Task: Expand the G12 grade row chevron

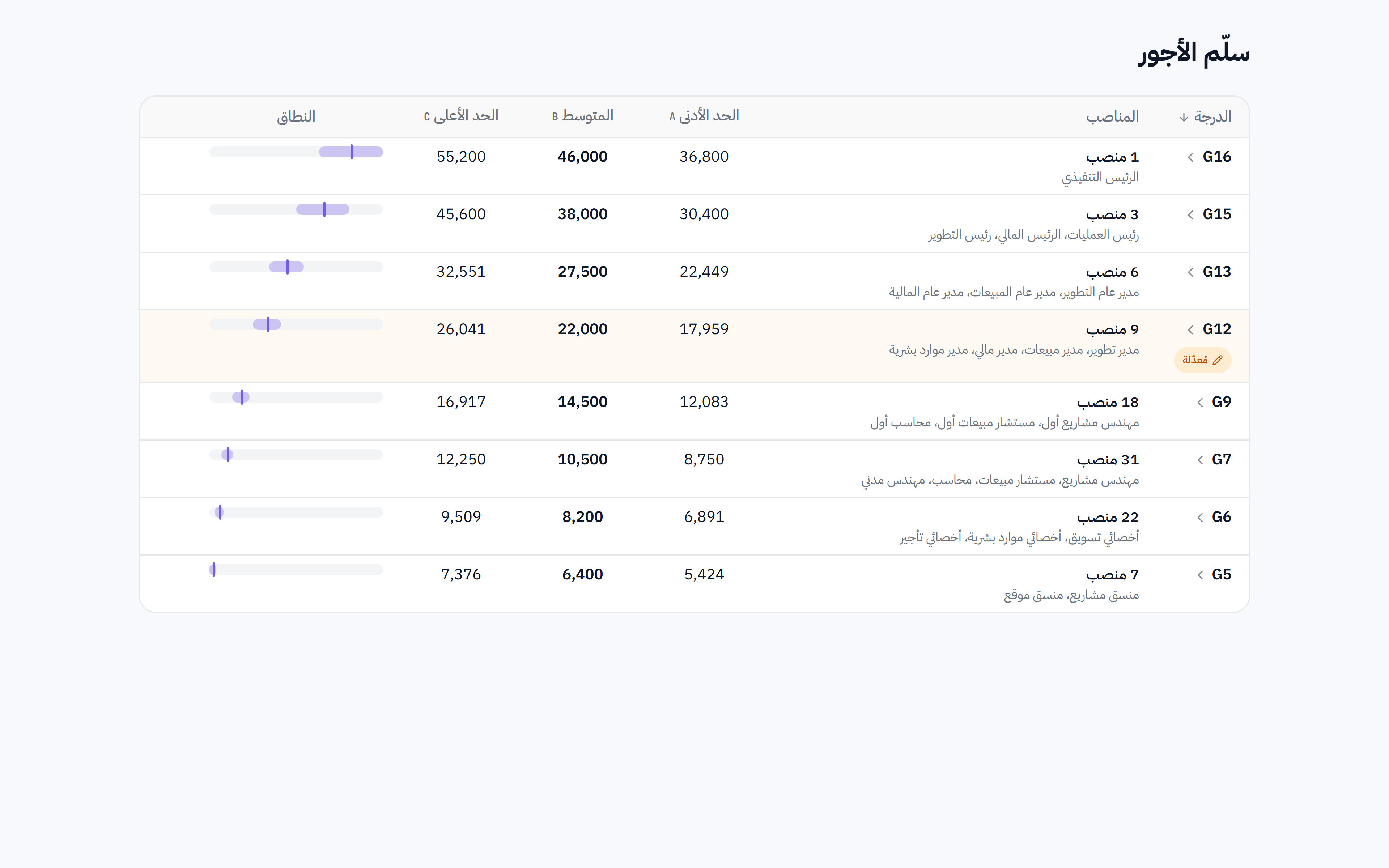Action: [1190, 329]
